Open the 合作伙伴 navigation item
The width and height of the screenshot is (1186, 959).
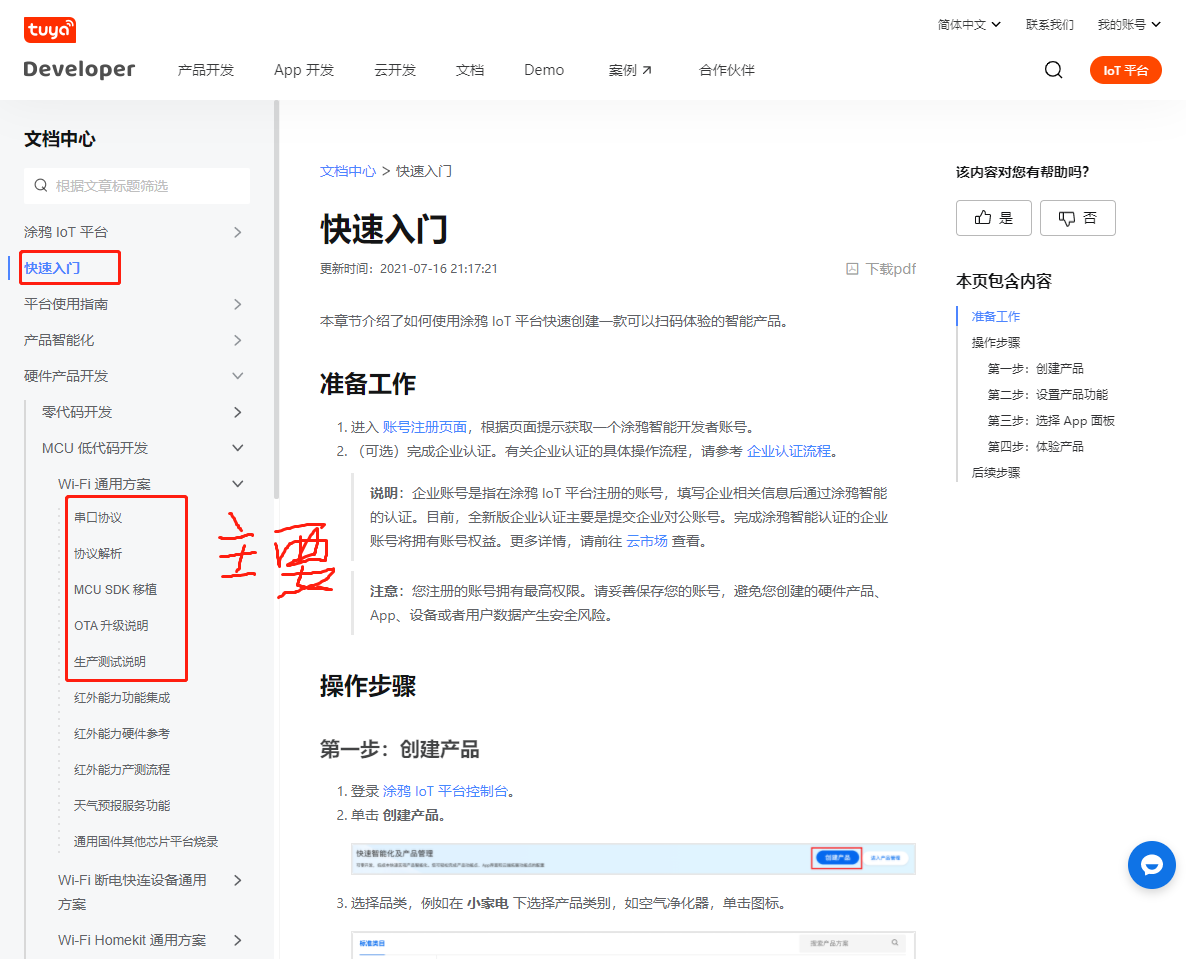coord(726,70)
